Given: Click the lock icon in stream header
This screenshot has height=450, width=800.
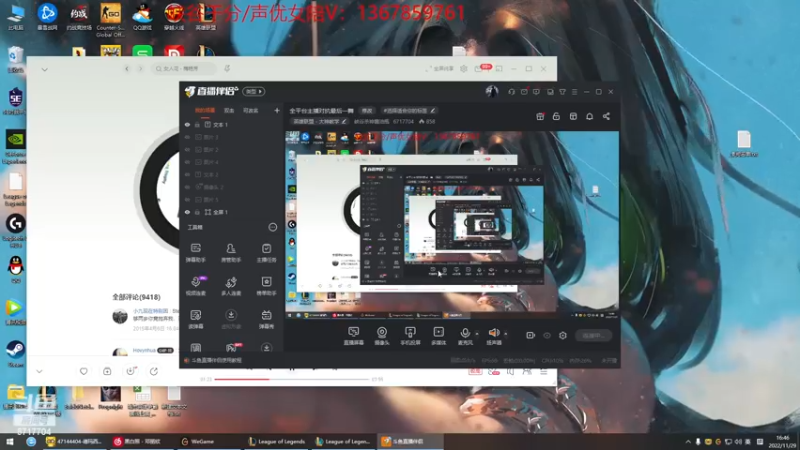Looking at the screenshot, I should [556, 116].
